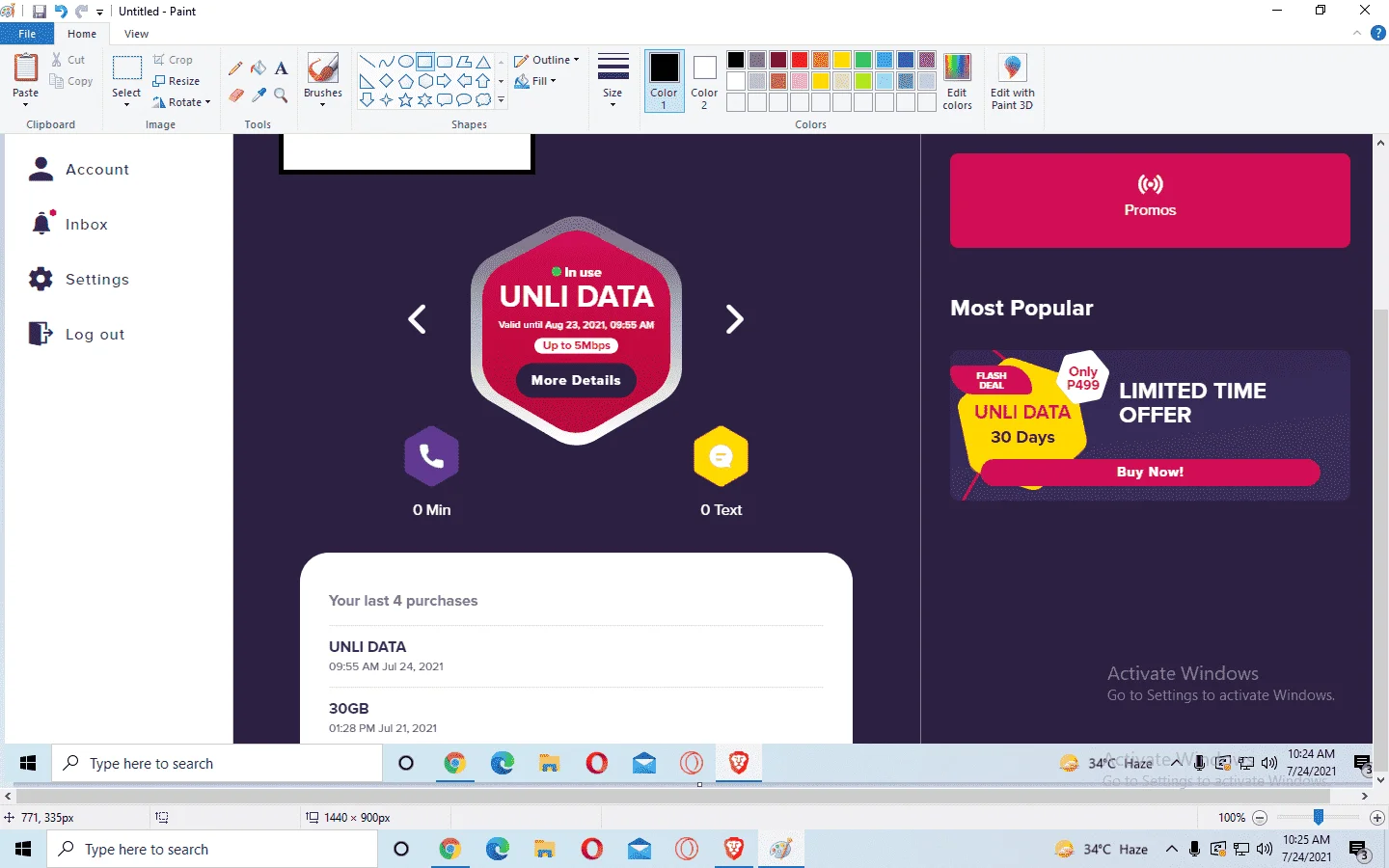The height and width of the screenshot is (868, 1389).
Task: Choose the Cloud callout shape
Action: point(483,99)
